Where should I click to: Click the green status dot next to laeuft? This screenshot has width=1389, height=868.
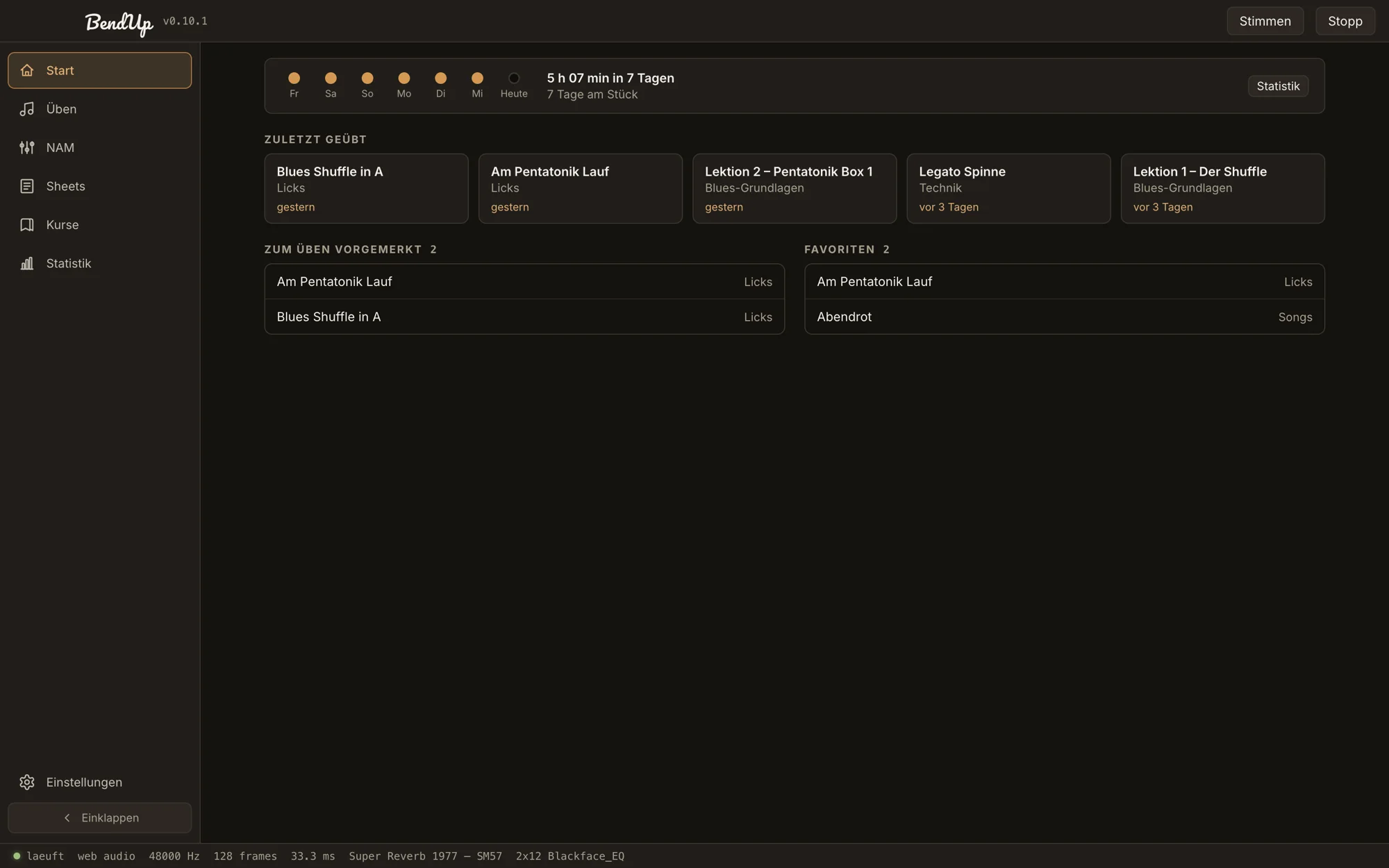click(x=17, y=856)
